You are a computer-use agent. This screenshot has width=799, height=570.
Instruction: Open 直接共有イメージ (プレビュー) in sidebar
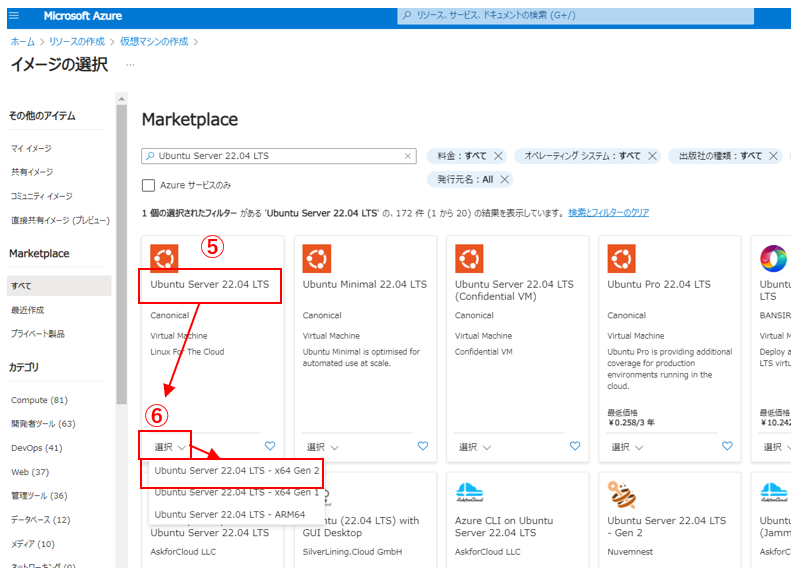[x=60, y=220]
